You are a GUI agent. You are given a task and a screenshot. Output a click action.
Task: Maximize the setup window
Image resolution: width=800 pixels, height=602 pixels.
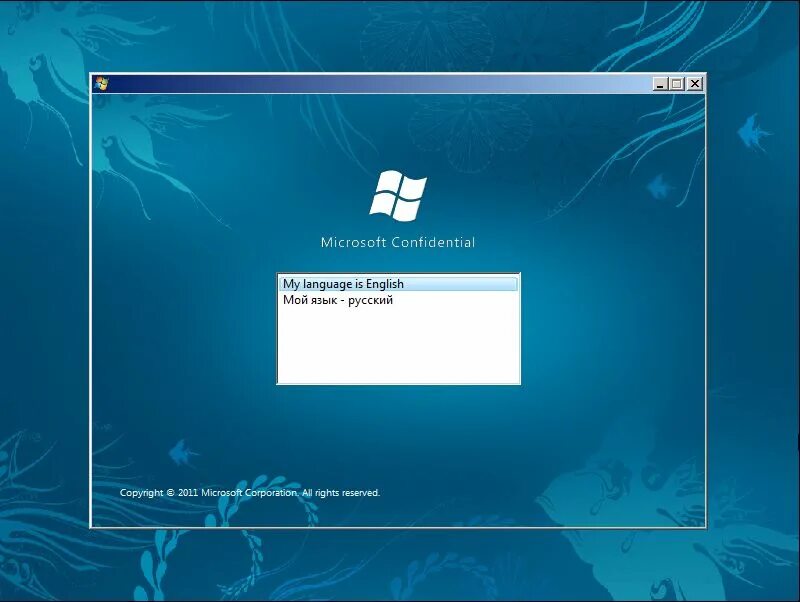click(677, 84)
